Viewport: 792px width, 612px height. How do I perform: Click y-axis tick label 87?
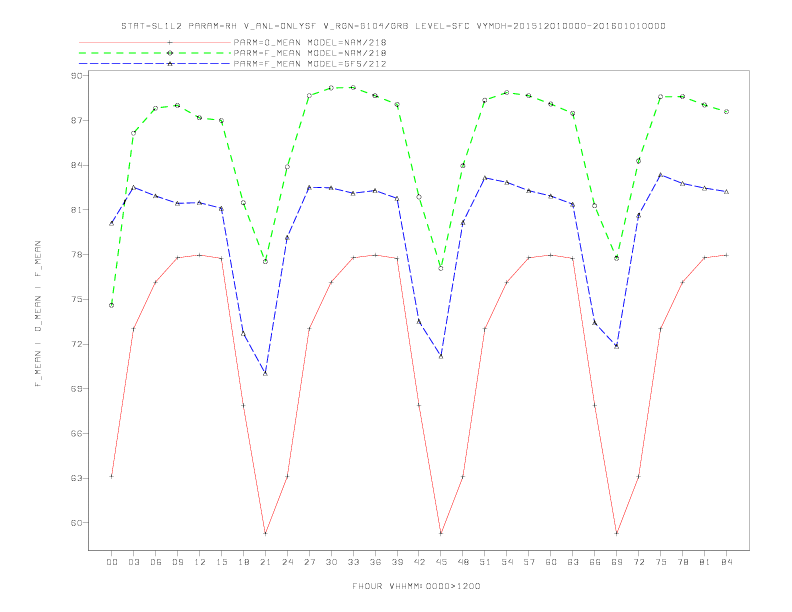77,120
